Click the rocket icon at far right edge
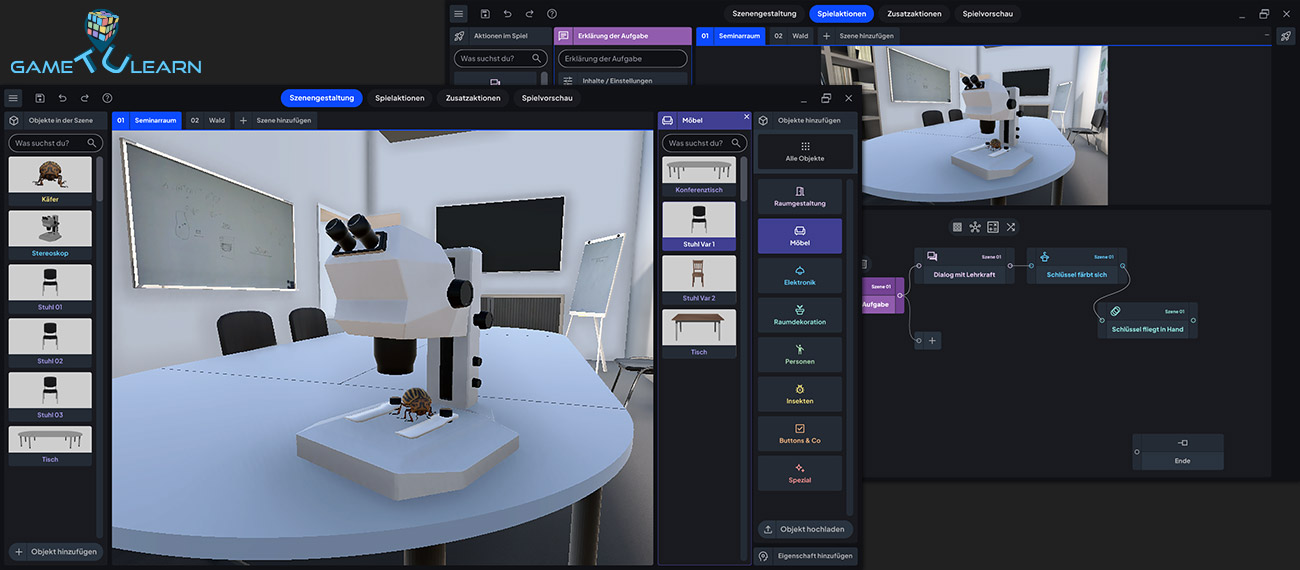The image size is (1300, 570). point(1285,36)
